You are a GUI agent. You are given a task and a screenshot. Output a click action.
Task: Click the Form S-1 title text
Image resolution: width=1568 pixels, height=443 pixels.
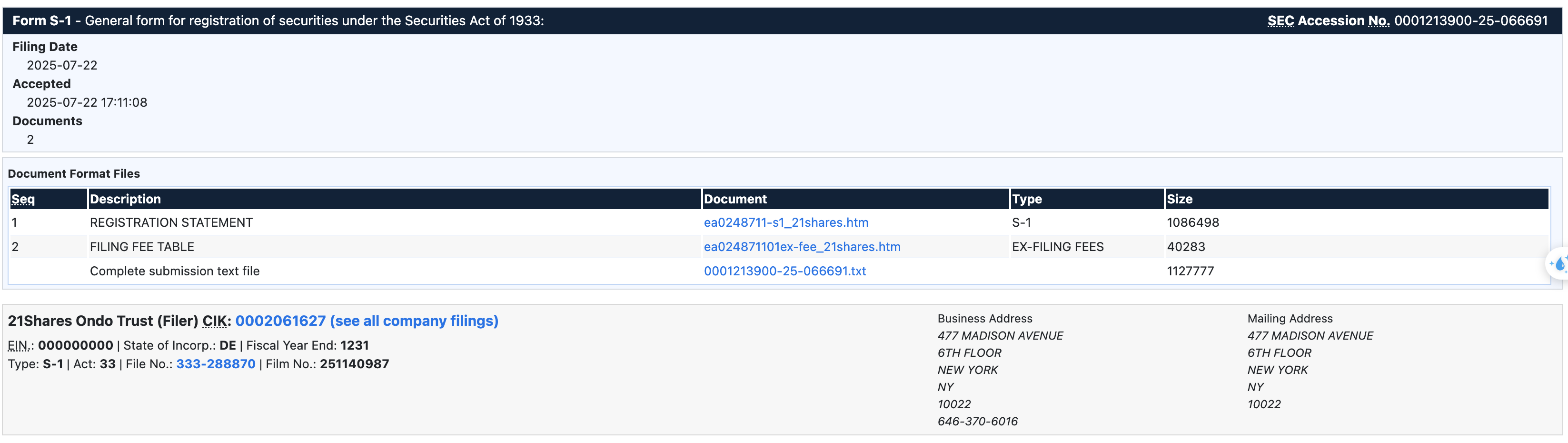click(41, 20)
